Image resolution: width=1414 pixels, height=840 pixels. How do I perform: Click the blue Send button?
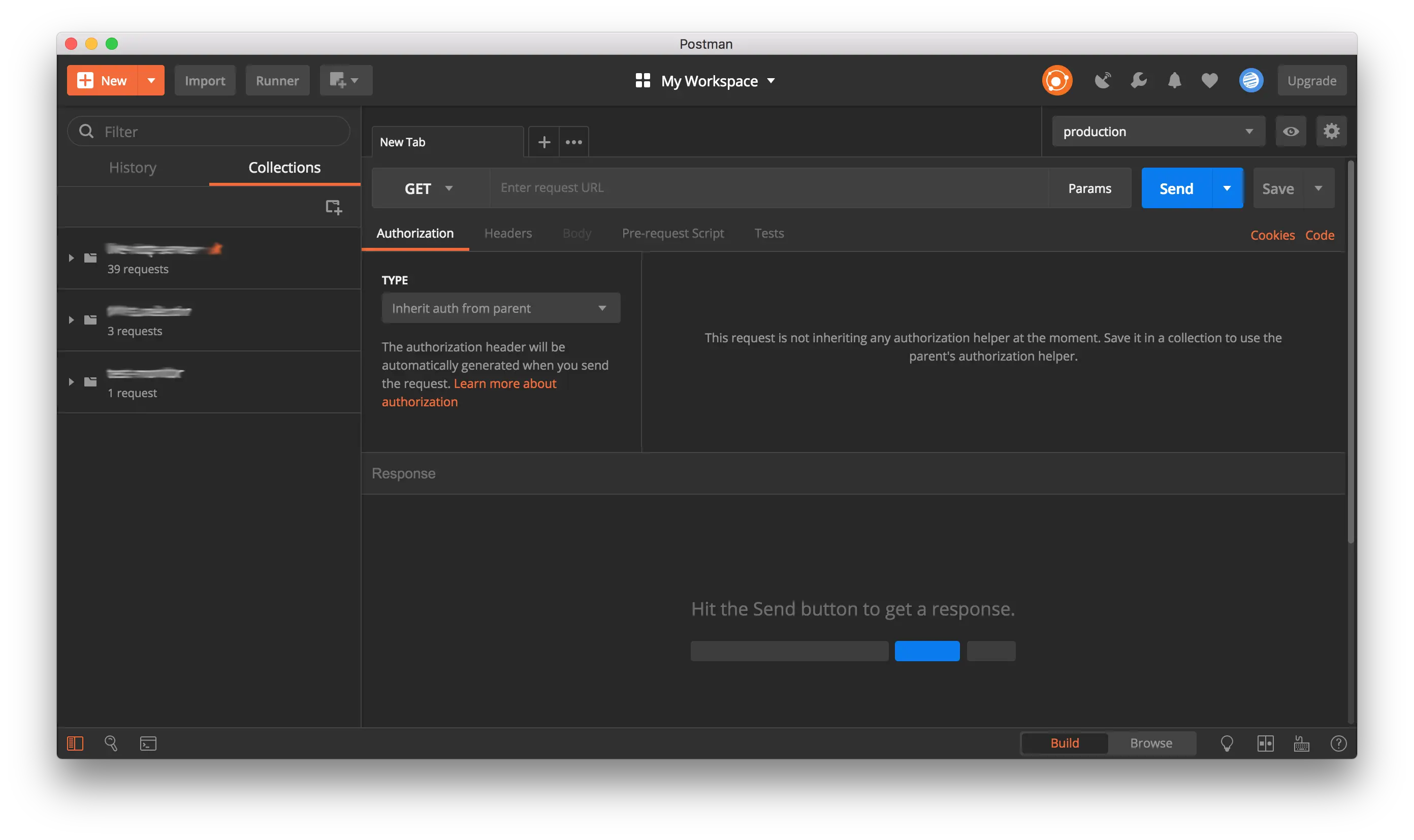click(x=1176, y=188)
